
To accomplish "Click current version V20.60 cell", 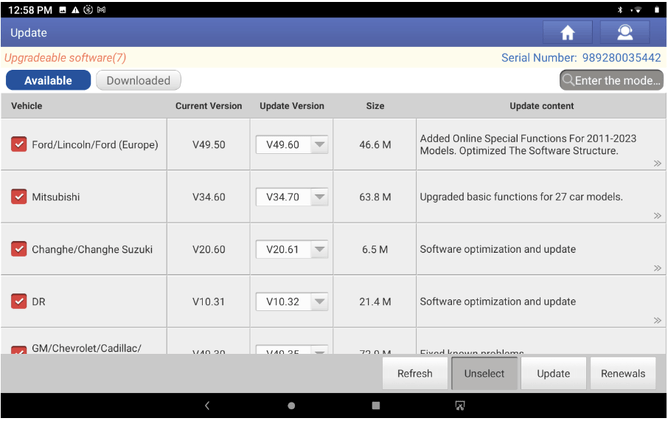I will [x=209, y=249].
